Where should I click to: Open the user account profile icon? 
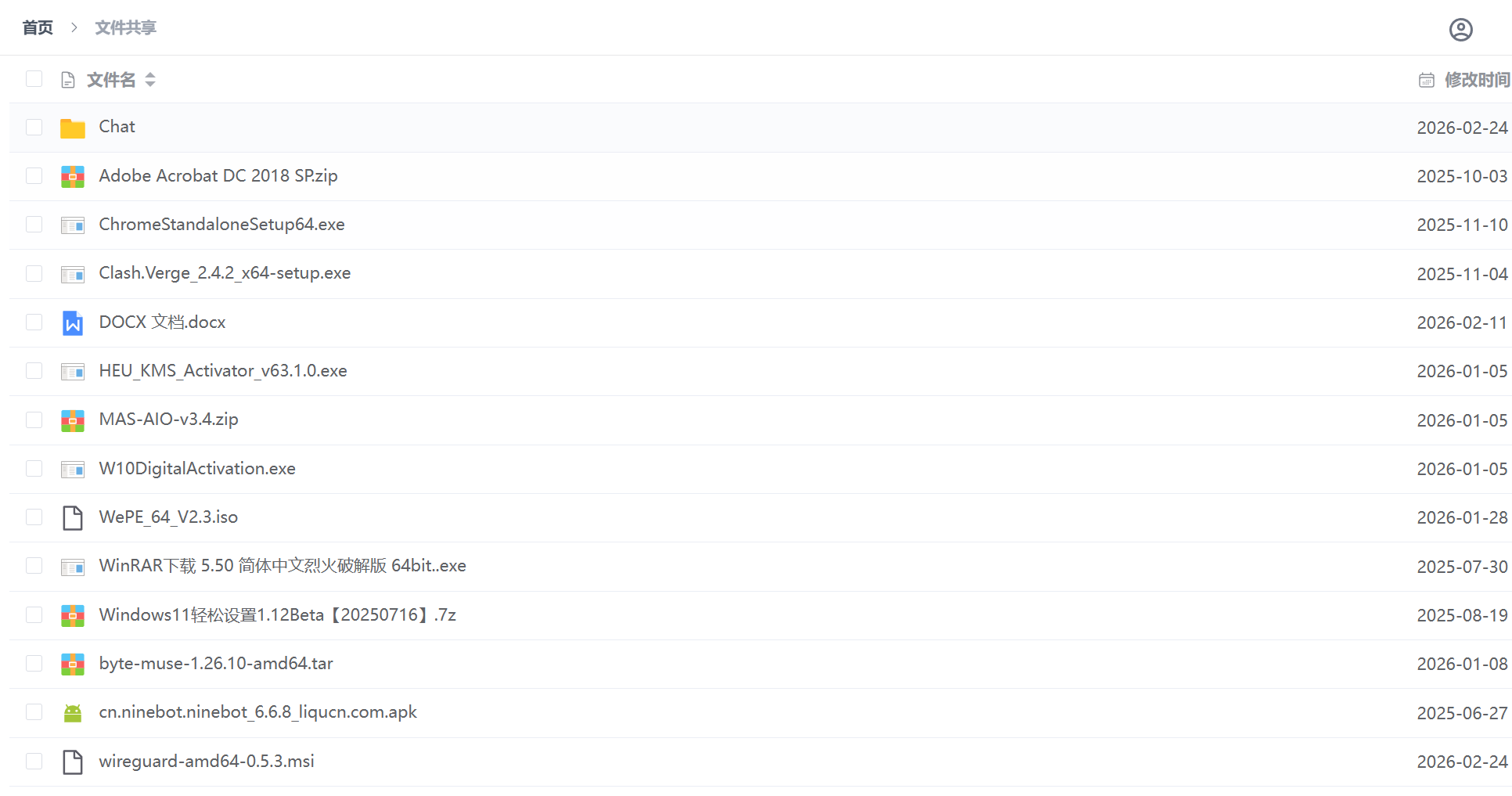[1460, 30]
